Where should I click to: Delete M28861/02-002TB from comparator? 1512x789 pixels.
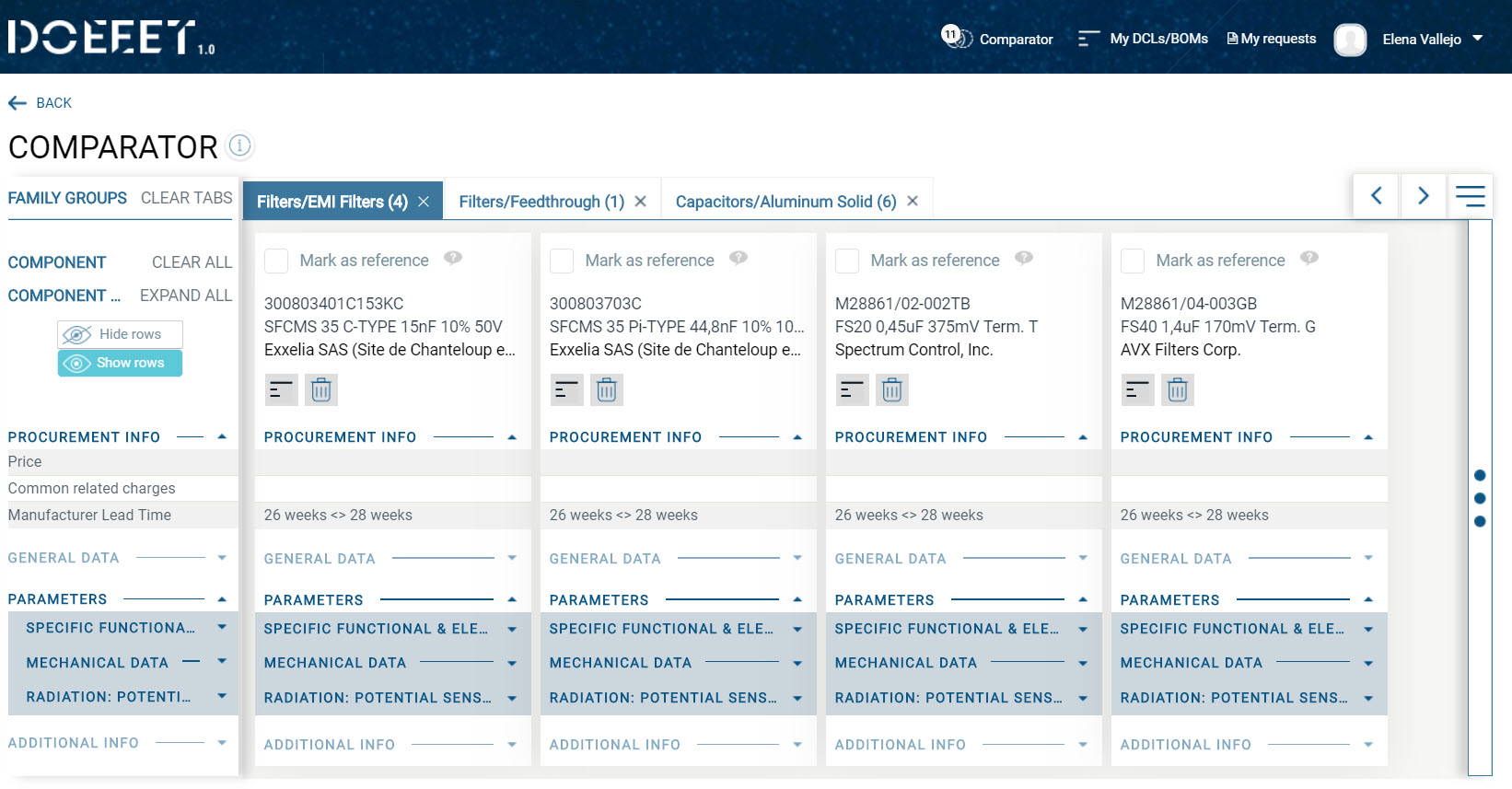892,390
